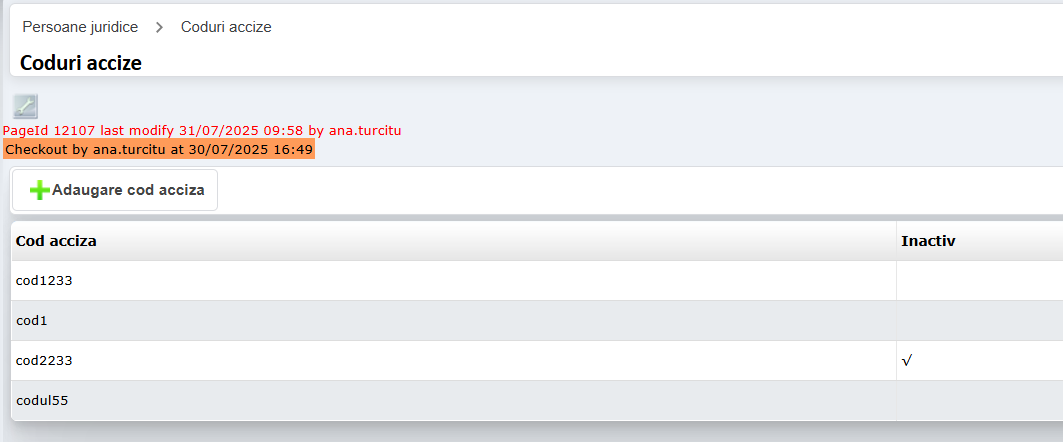This screenshot has height=442, width=1063.
Task: Click the wrench page settings icon
Action: pos(25,106)
